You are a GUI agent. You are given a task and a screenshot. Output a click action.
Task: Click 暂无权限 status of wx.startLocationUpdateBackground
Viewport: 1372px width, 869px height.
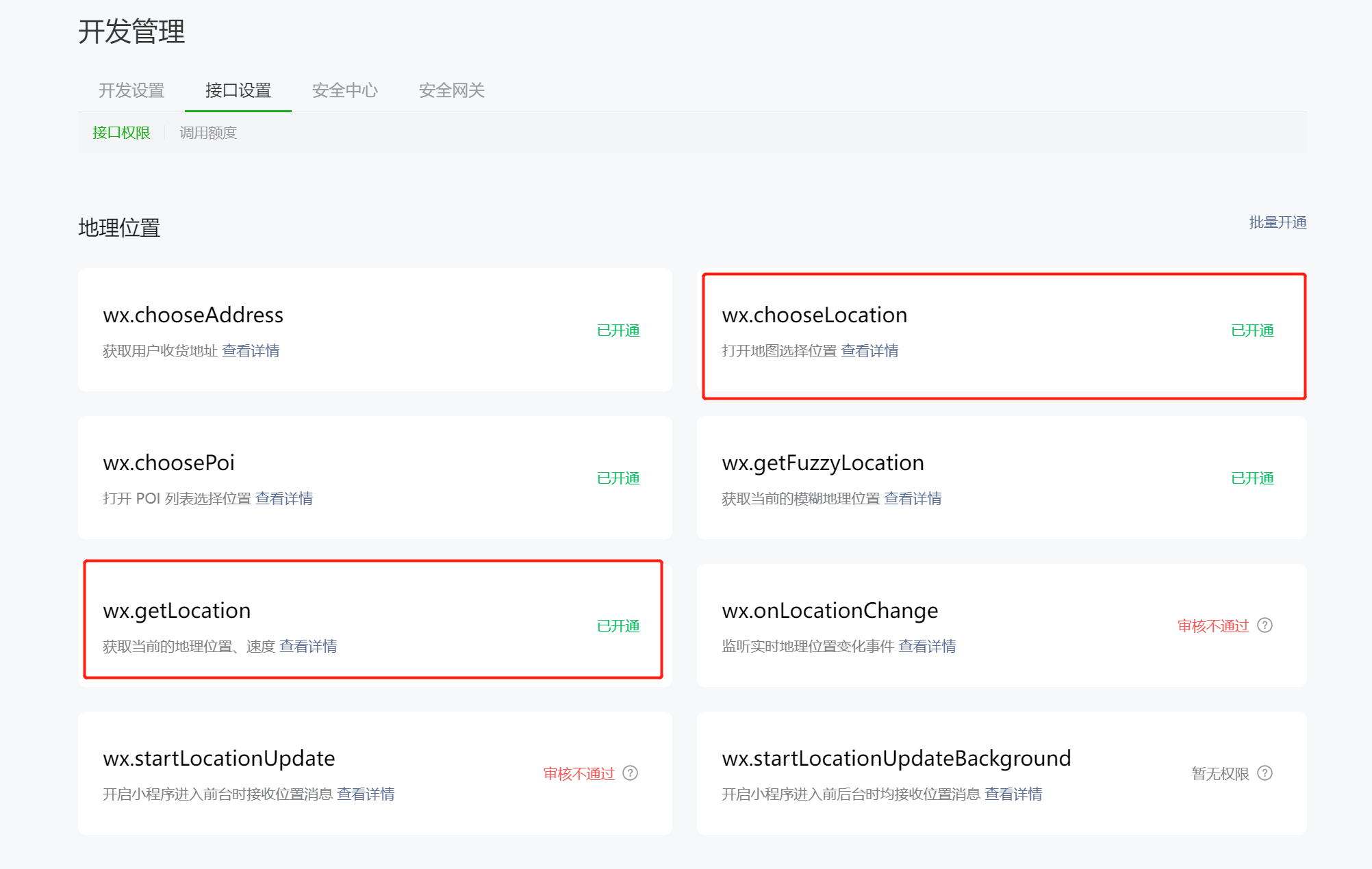(x=1220, y=774)
